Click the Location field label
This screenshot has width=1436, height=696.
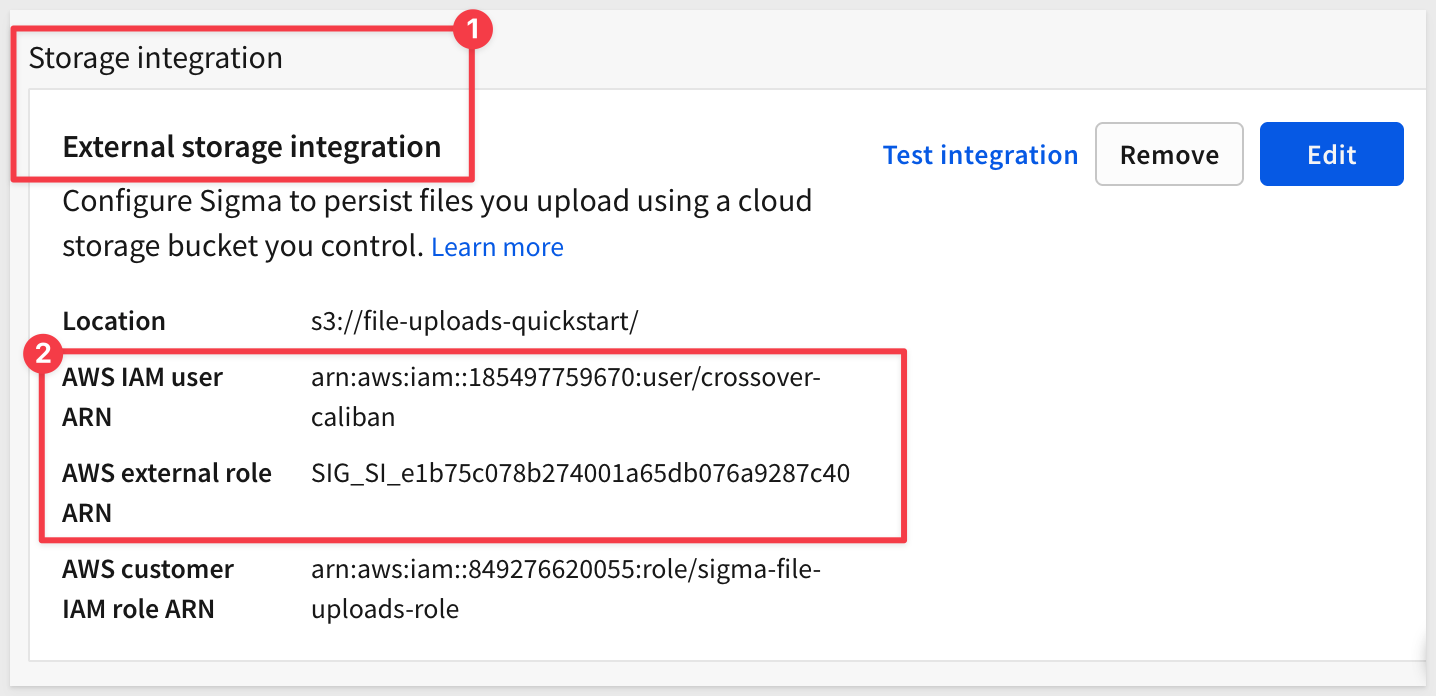pos(114,321)
